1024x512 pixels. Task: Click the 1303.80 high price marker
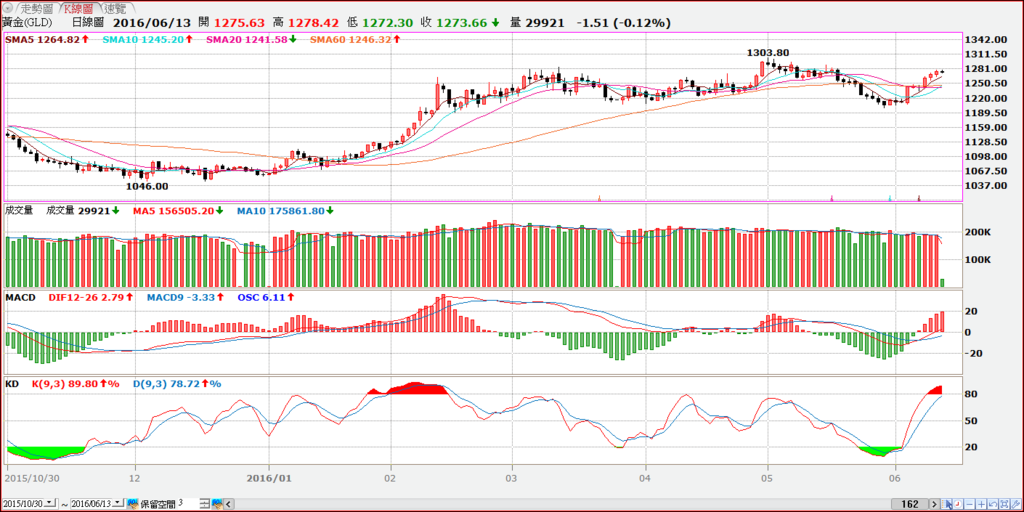point(770,52)
